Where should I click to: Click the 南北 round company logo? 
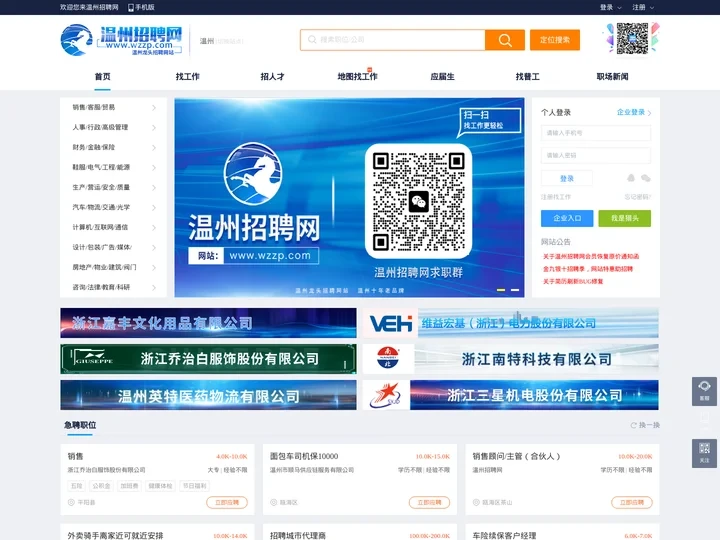pyautogui.click(x=388, y=359)
